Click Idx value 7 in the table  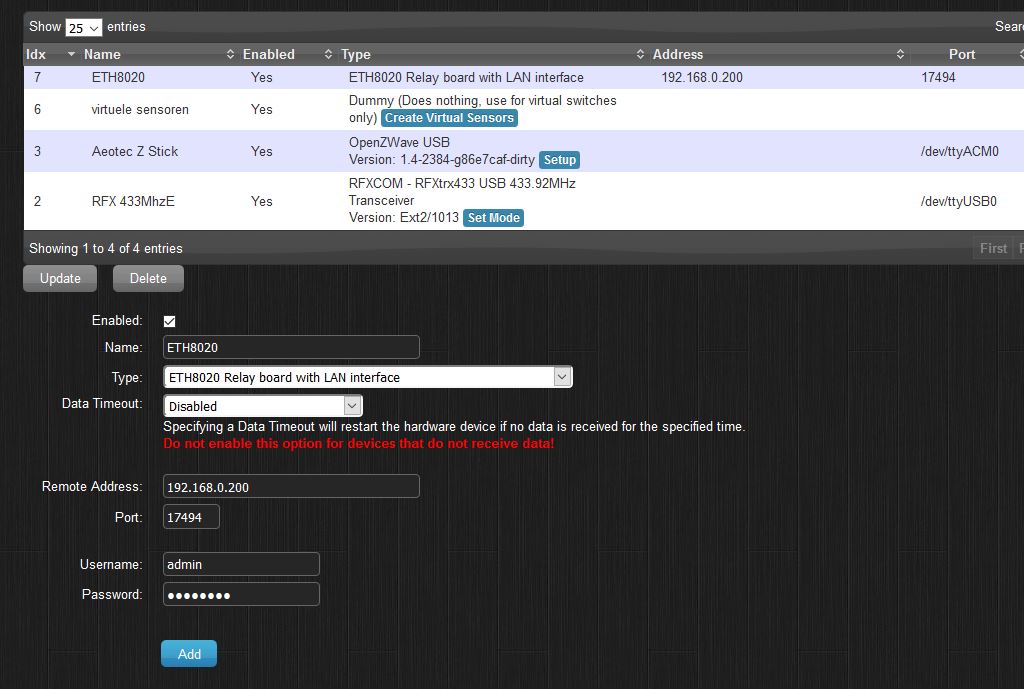(x=37, y=77)
